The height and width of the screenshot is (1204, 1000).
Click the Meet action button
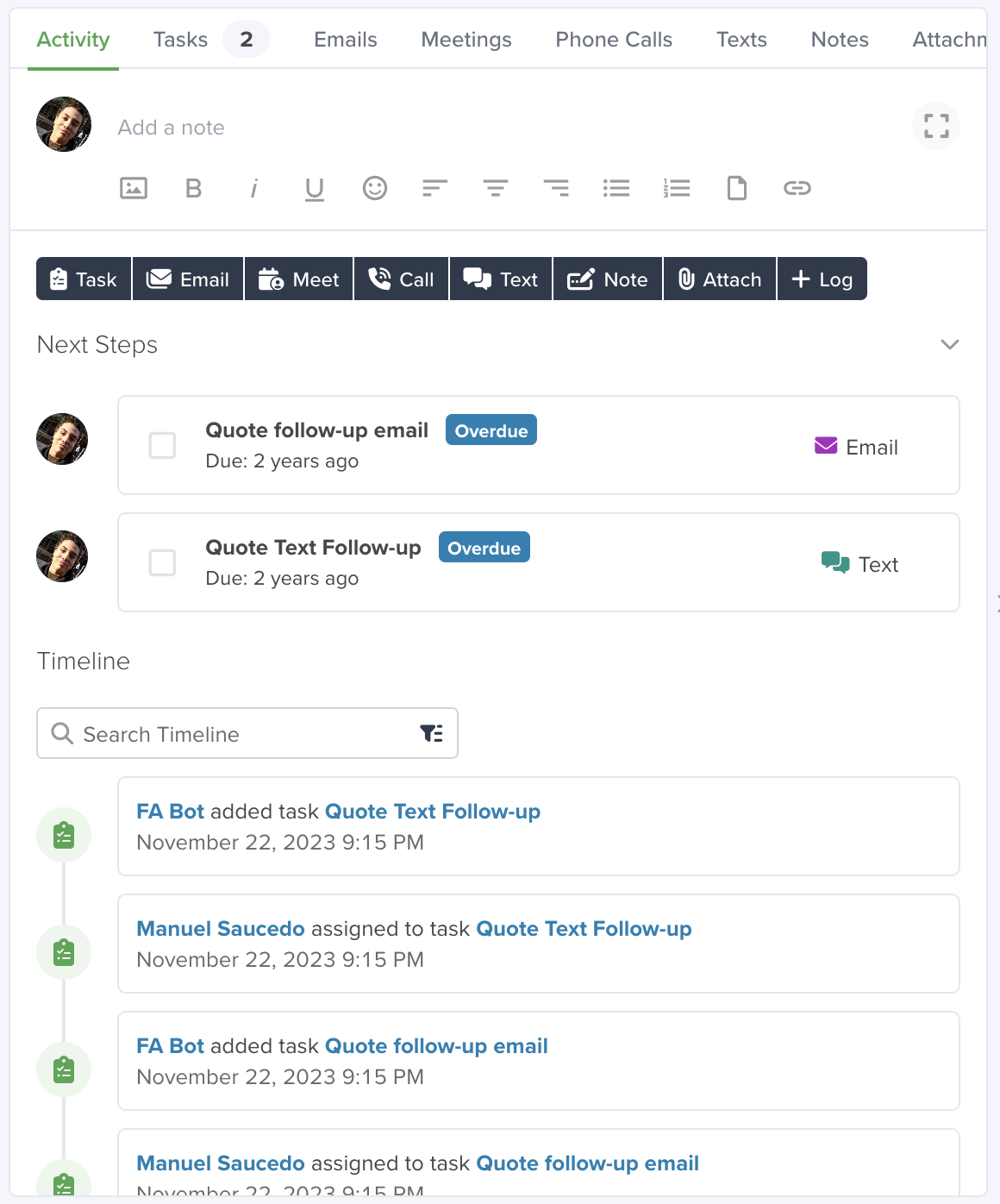298,279
